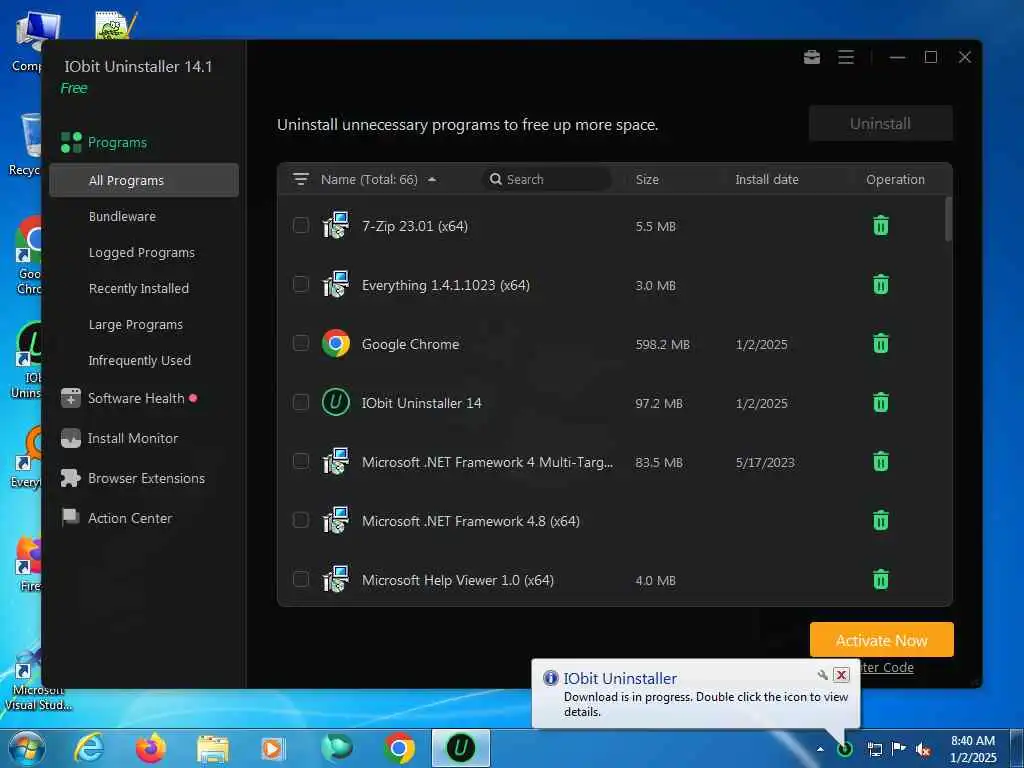
Task: Go to Logged Programs
Action: click(142, 253)
